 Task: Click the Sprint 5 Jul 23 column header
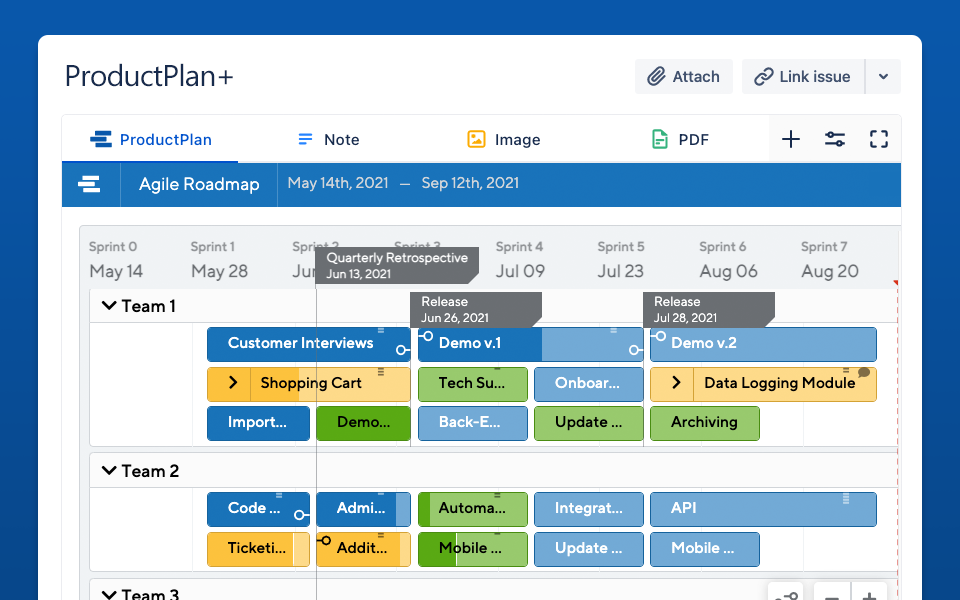point(621,260)
